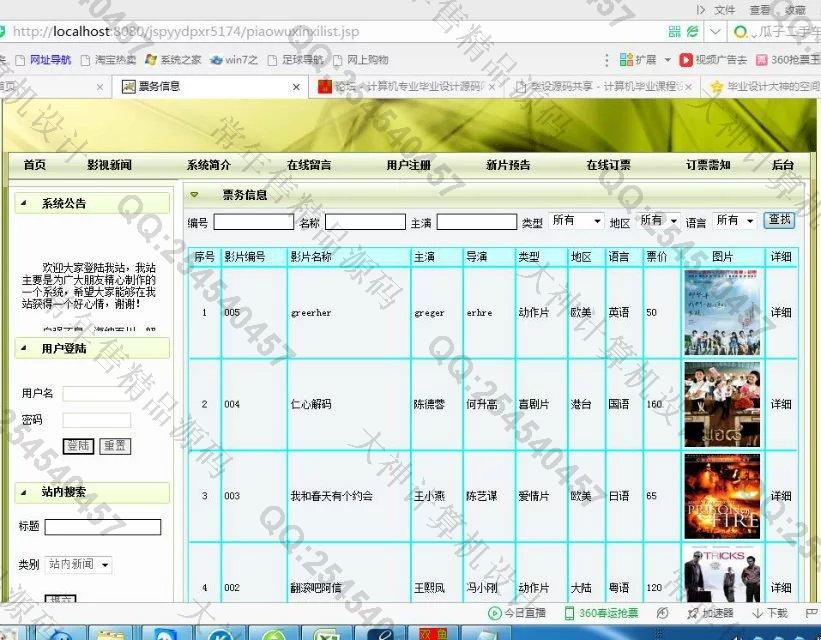Click the 登陆 login button

(79, 446)
